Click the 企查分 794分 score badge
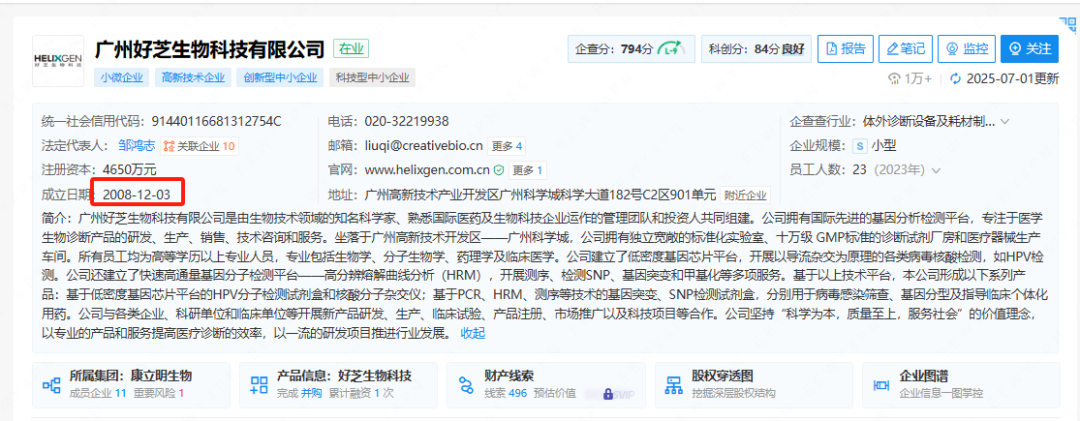This screenshot has width=1080, height=421. point(631,48)
